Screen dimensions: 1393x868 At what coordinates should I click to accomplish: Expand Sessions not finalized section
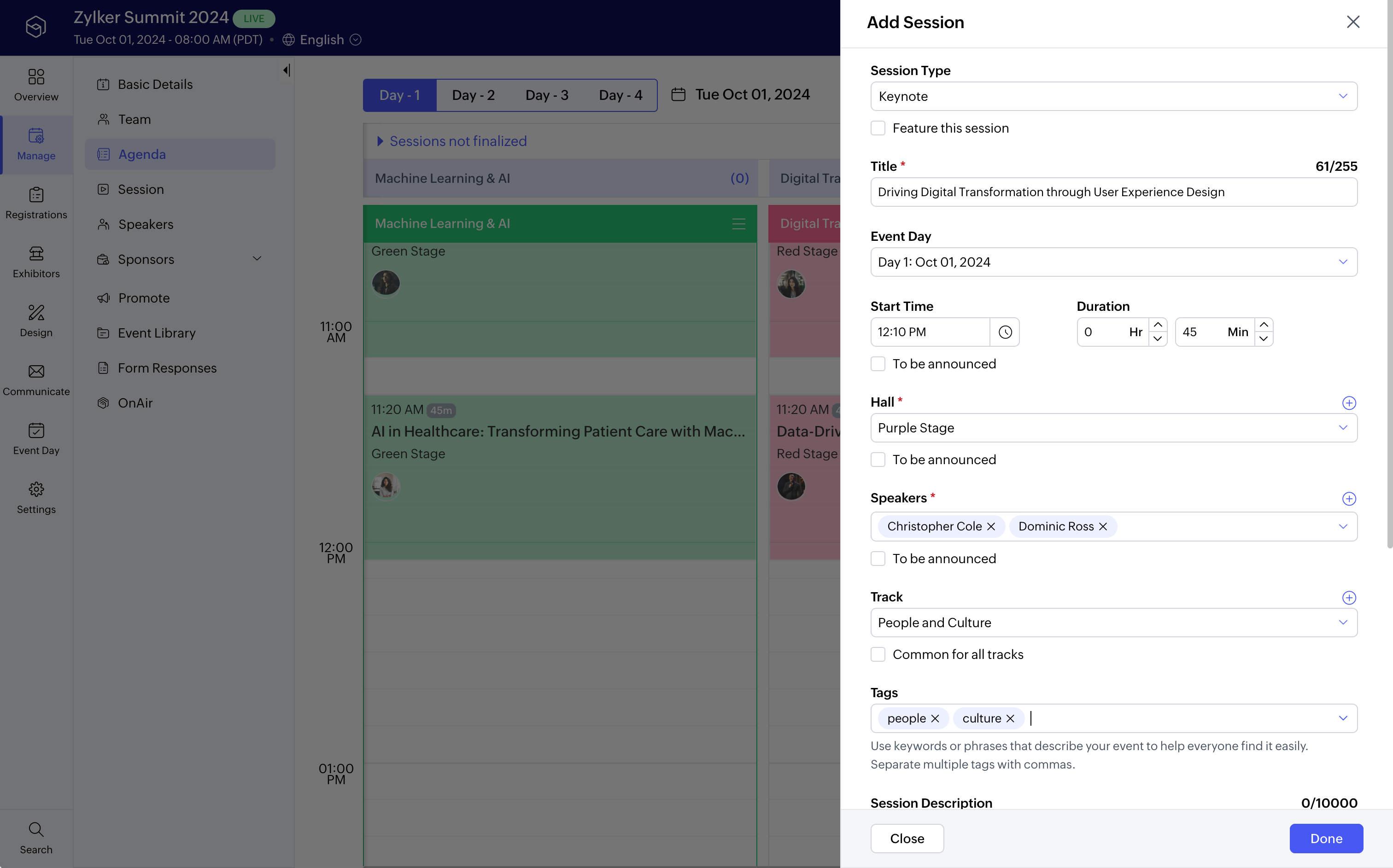pyautogui.click(x=380, y=141)
